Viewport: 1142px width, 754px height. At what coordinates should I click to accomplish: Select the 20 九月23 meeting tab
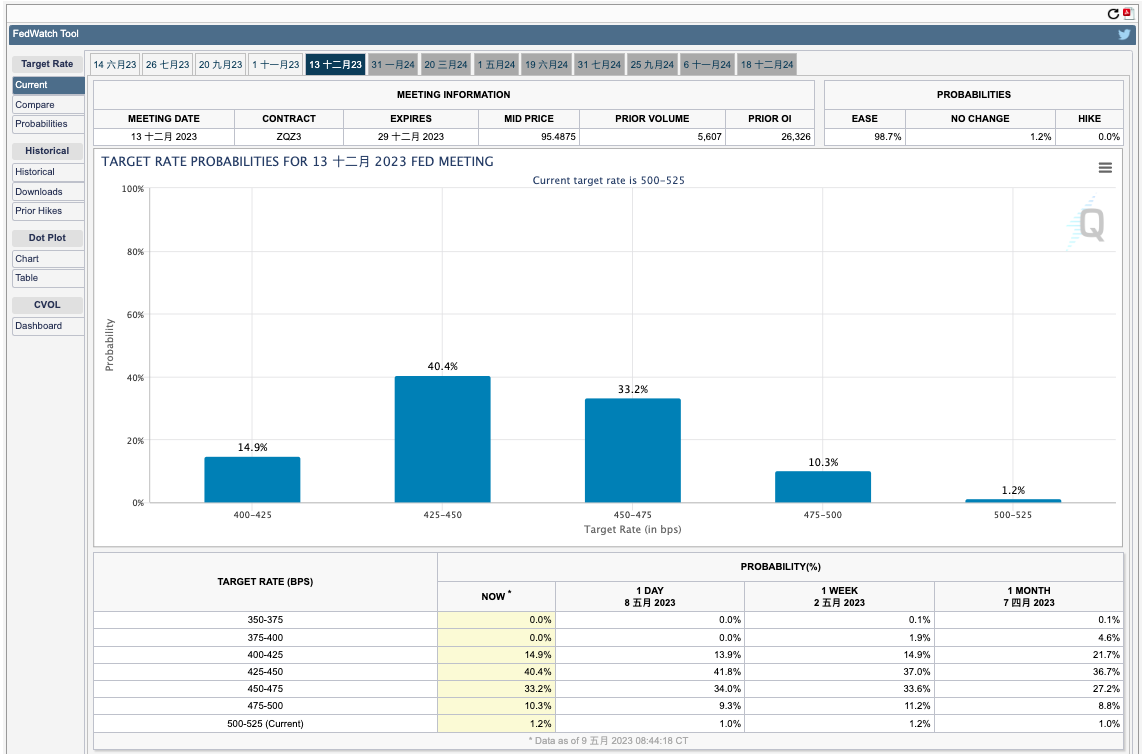[x=221, y=65]
